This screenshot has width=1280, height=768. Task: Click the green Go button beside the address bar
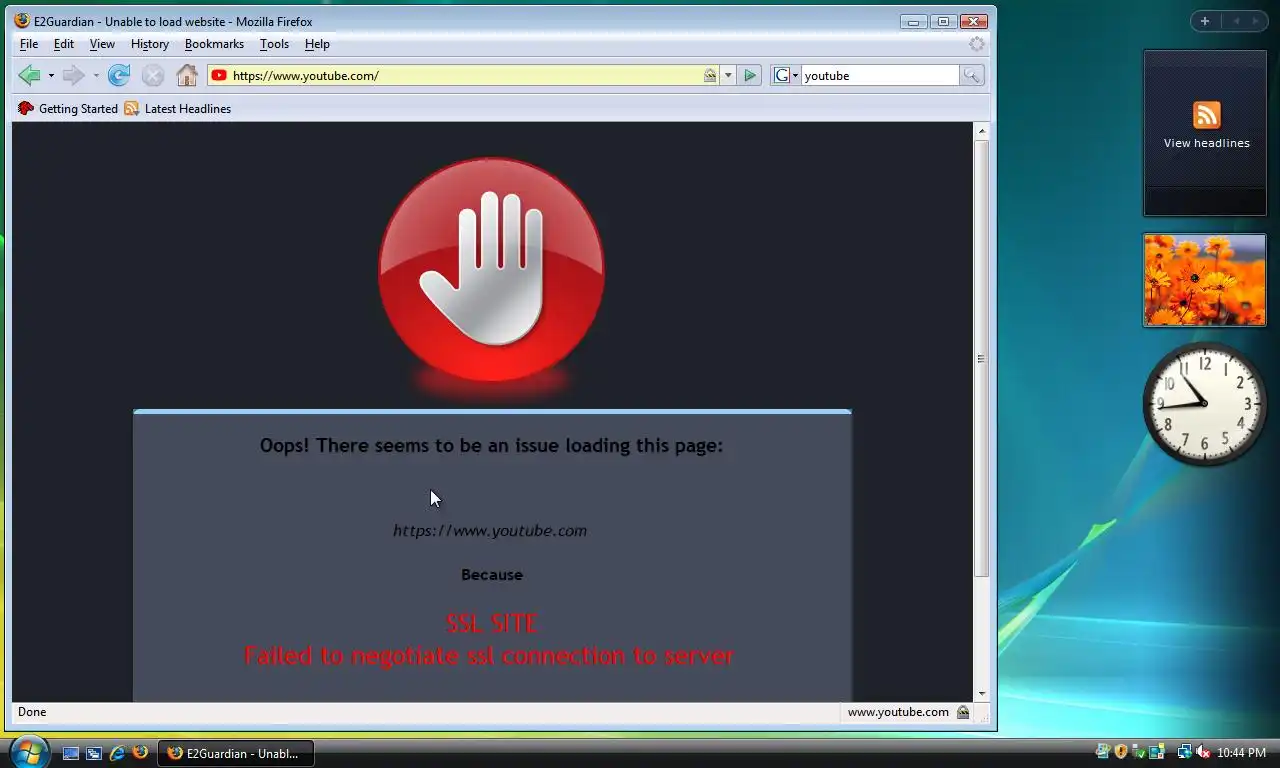click(750, 75)
